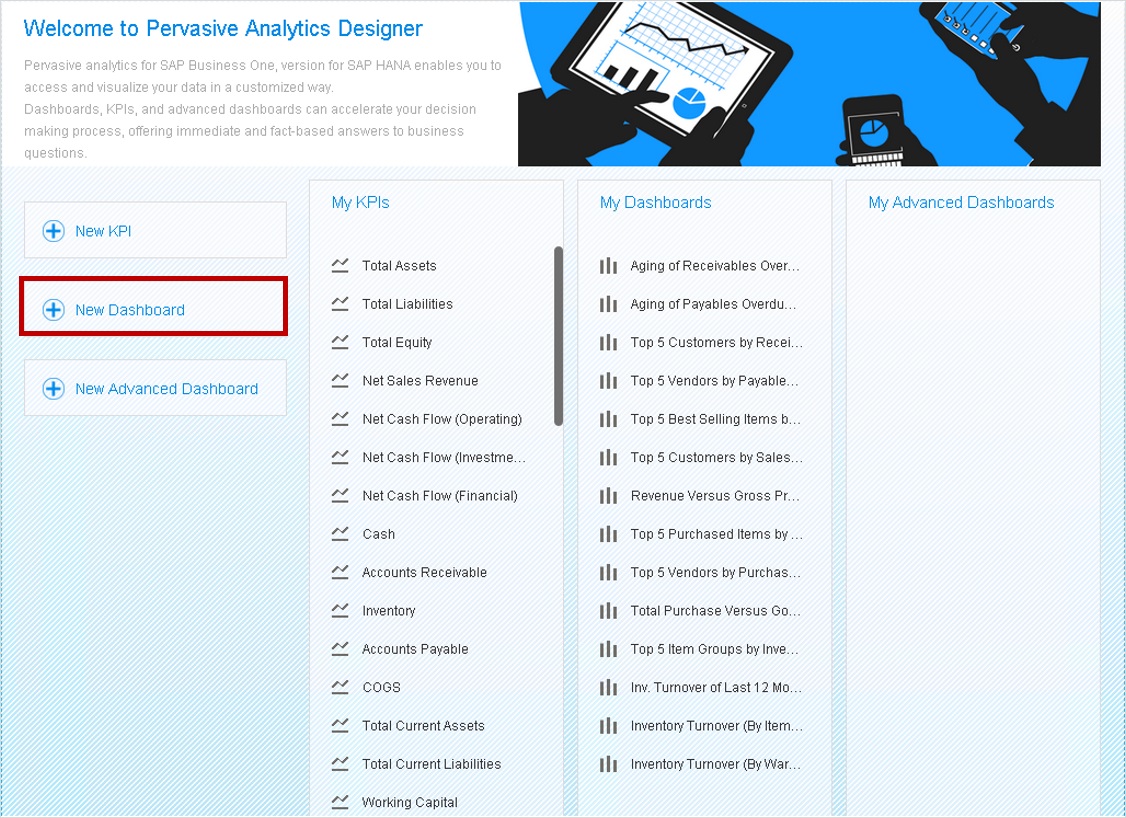The width and height of the screenshot is (1126, 818).
Task: Open Aging of Receivables Over... dashboard
Action: point(715,266)
